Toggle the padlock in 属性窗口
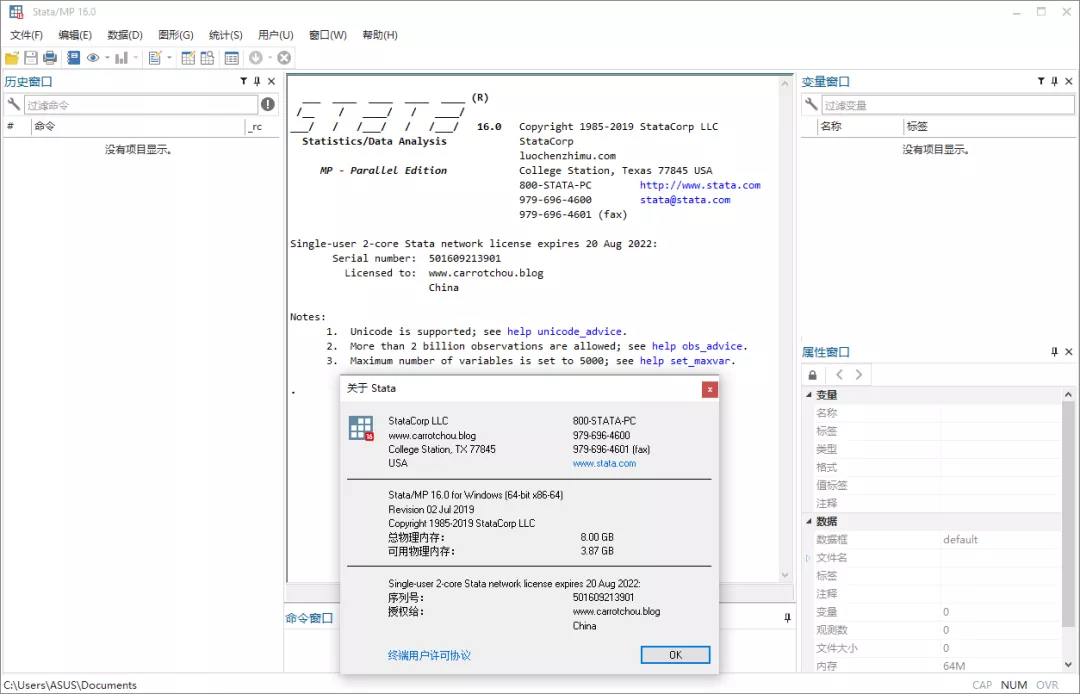The height and width of the screenshot is (694, 1080). pyautogui.click(x=813, y=375)
